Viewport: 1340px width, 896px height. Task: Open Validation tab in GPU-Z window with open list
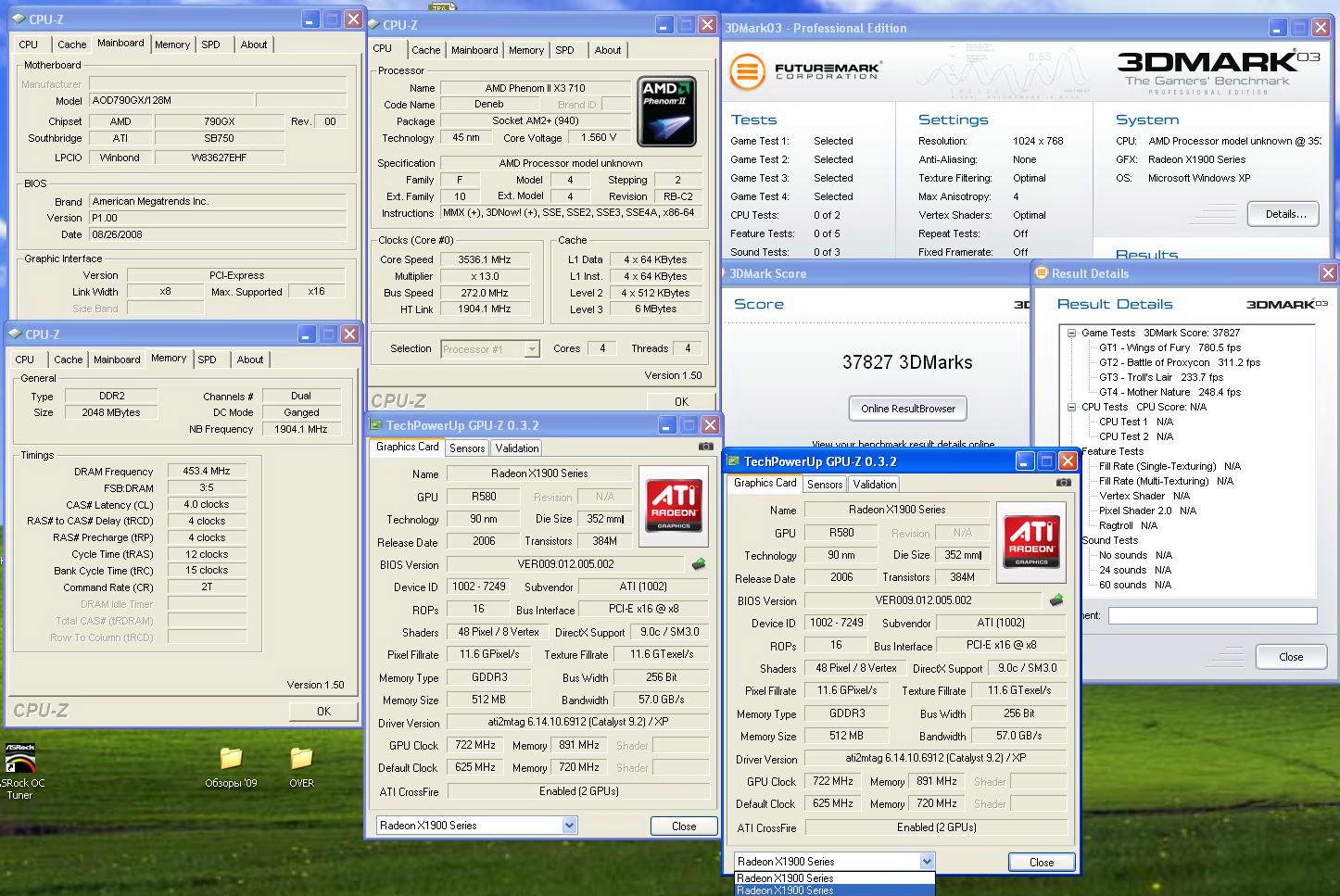(x=875, y=485)
